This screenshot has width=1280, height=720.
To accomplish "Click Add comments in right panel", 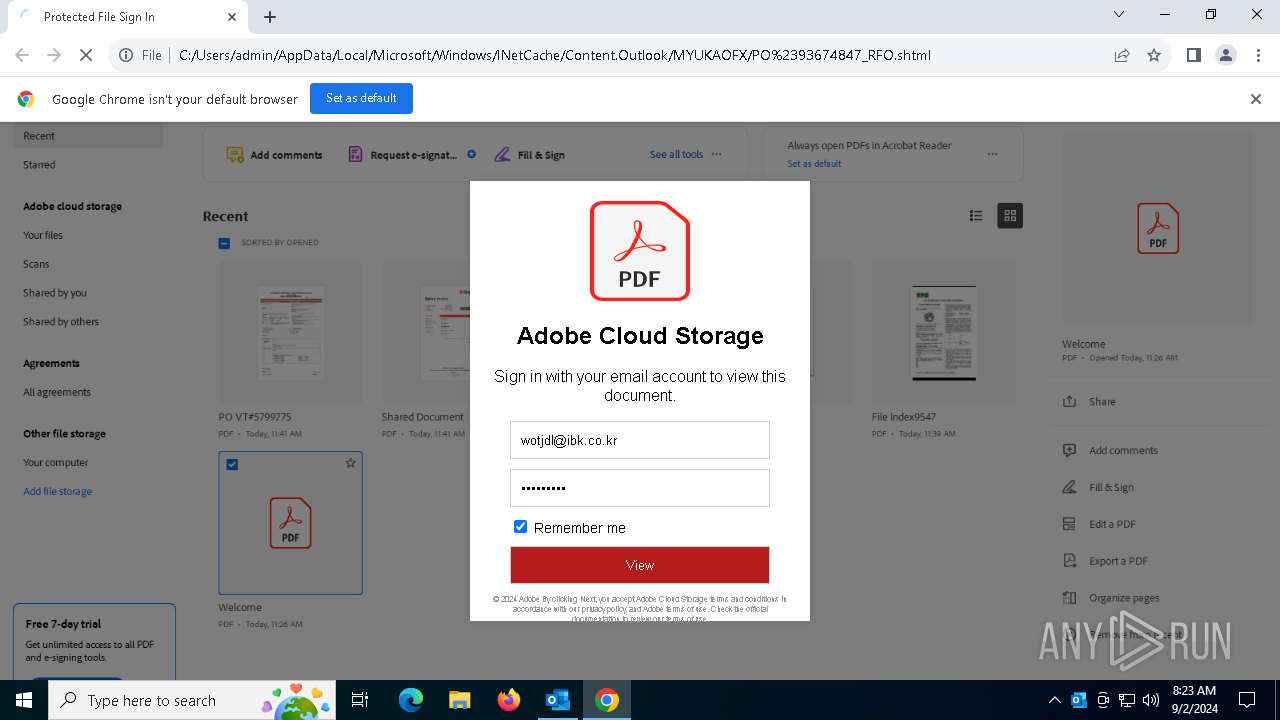I will tap(1110, 451).
